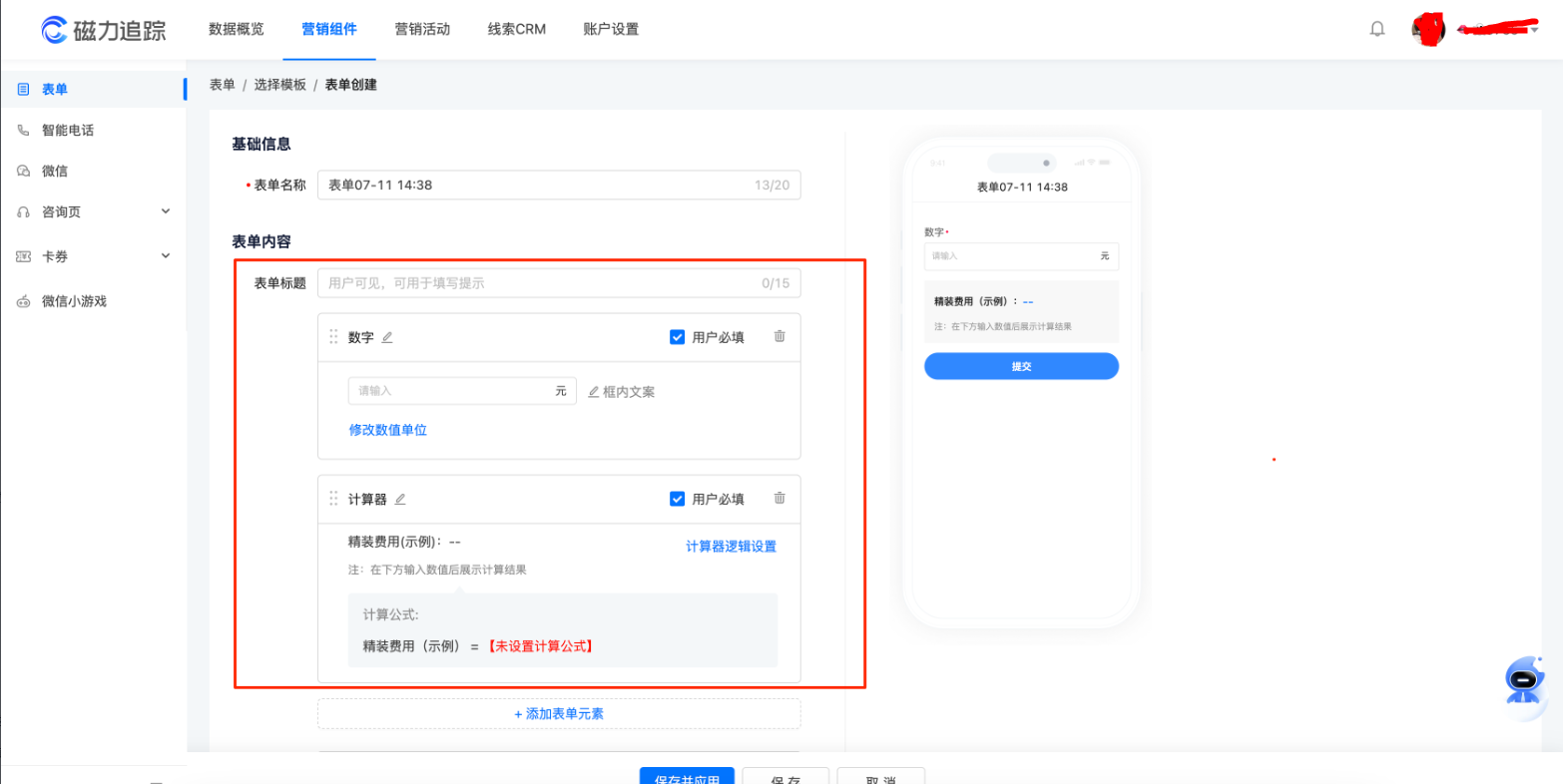
Task: Open the 线索CRM menu
Action: [x=515, y=29]
